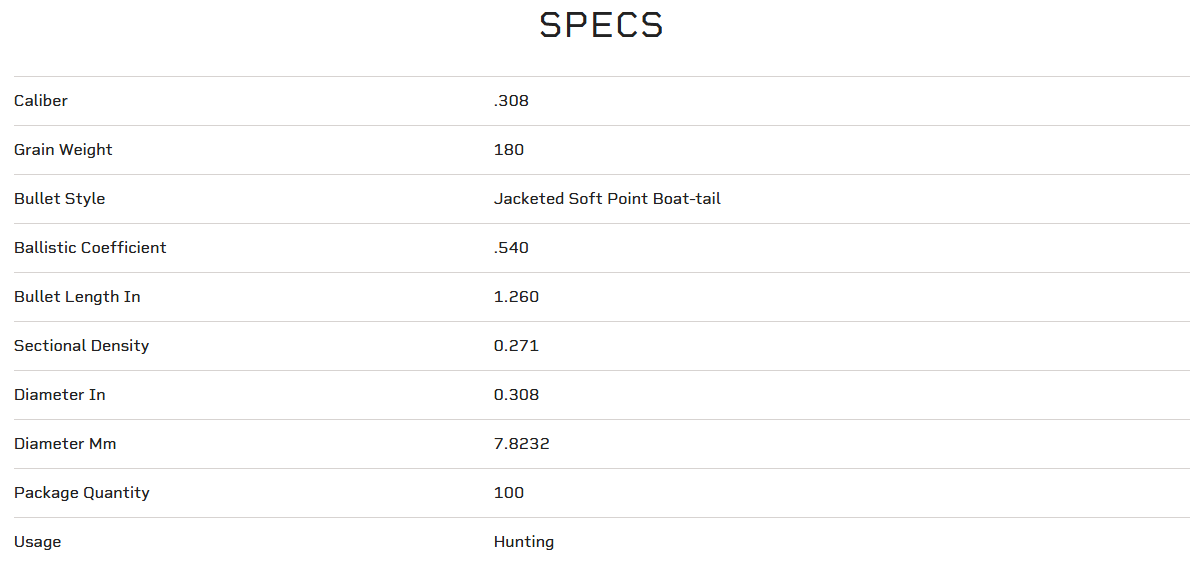The height and width of the screenshot is (567, 1201).
Task: Click the Sectional Density label
Action: pos(81,346)
